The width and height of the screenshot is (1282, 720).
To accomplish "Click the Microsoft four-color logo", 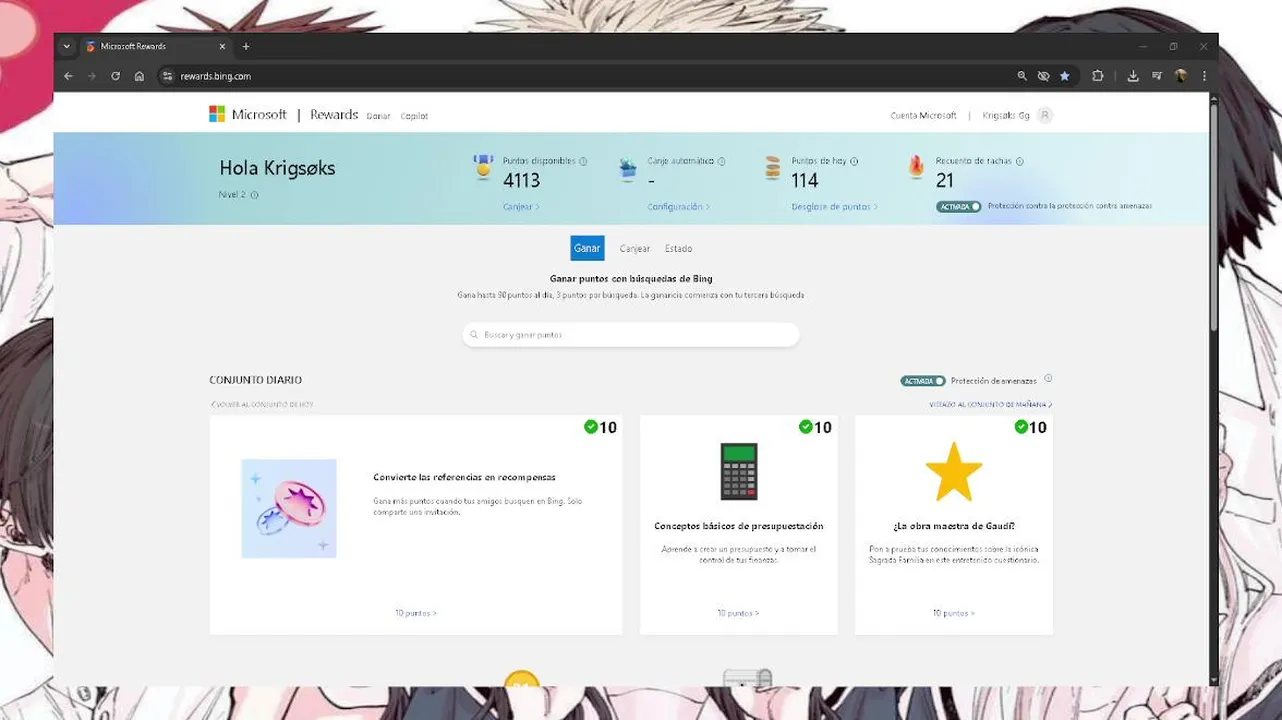I will point(217,114).
